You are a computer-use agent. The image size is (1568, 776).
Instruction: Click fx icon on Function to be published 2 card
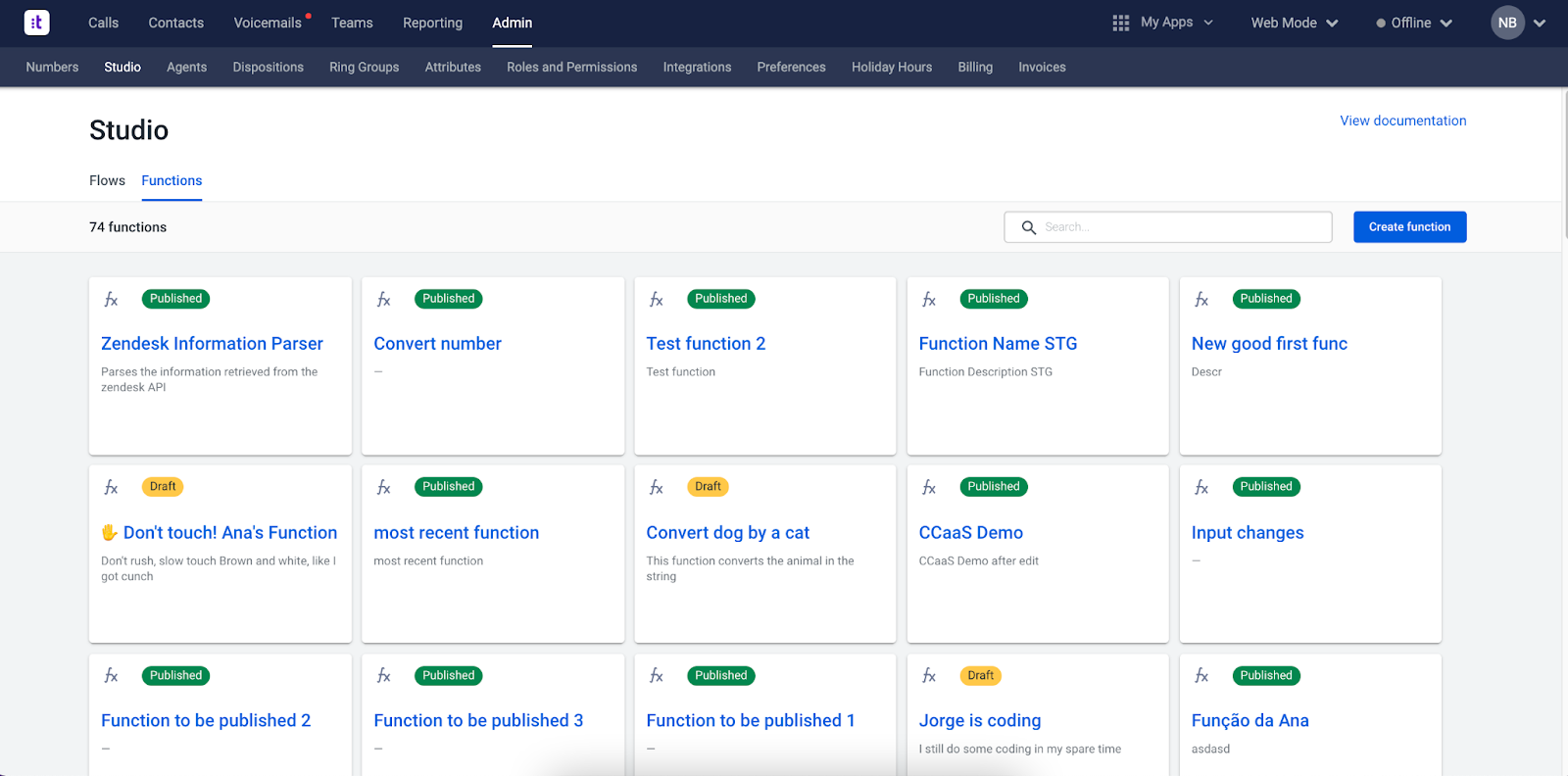click(x=112, y=676)
